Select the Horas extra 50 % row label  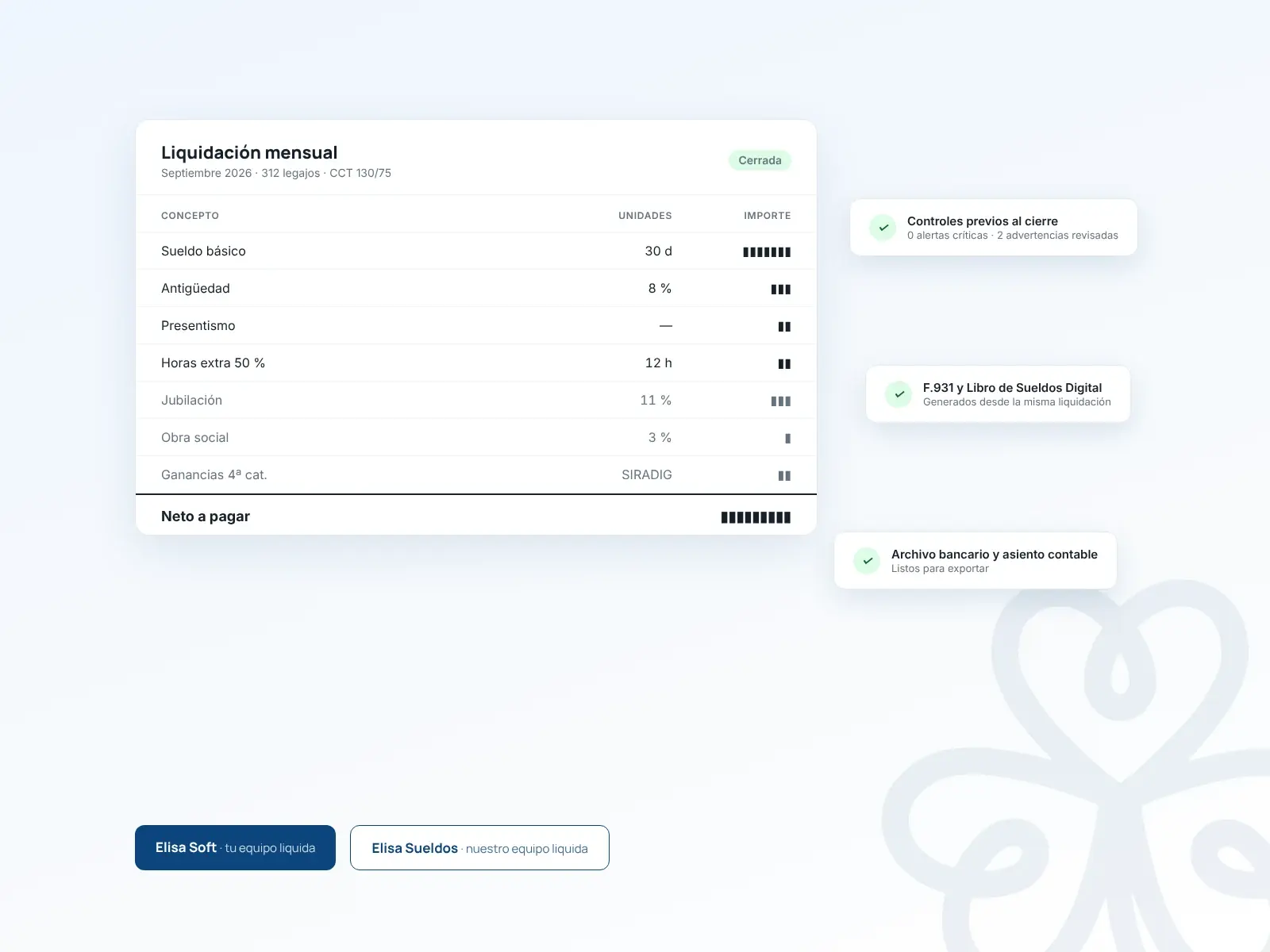click(x=213, y=363)
